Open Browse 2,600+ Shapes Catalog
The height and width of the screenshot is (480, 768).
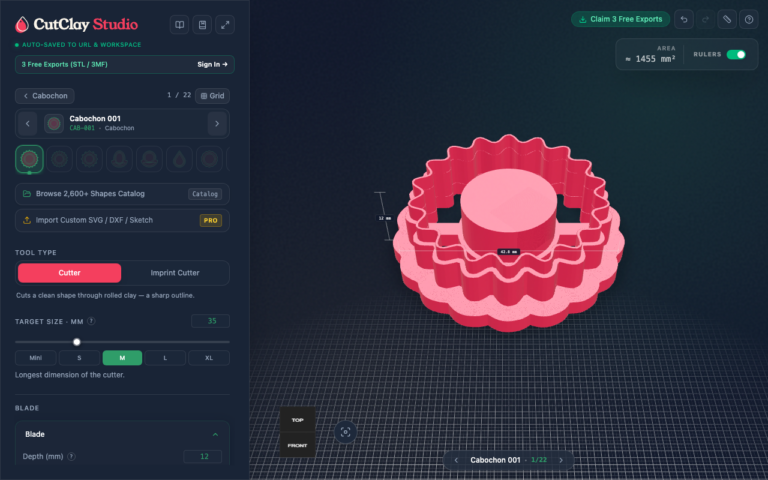tap(122, 194)
